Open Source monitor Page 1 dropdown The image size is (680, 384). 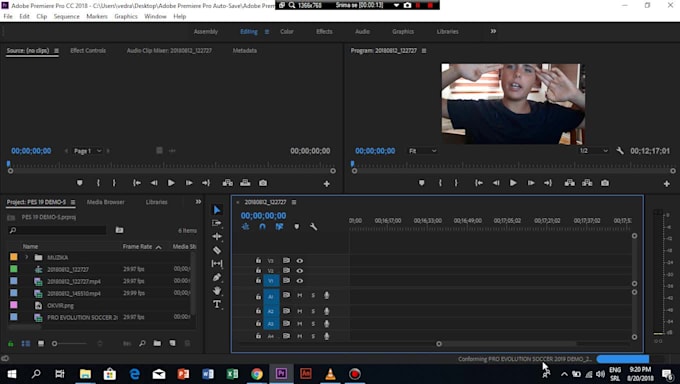coord(88,151)
